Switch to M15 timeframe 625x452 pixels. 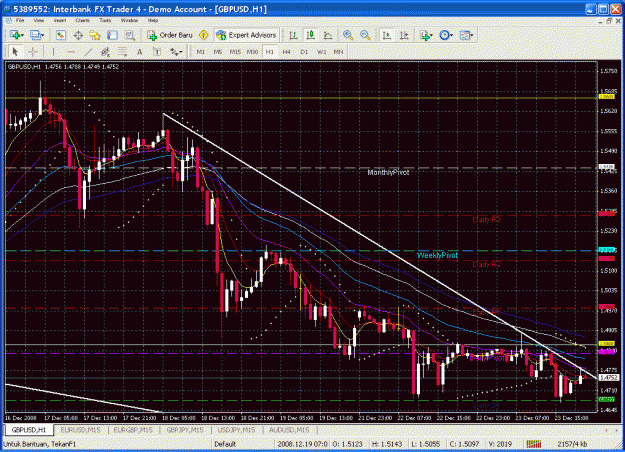235,52
